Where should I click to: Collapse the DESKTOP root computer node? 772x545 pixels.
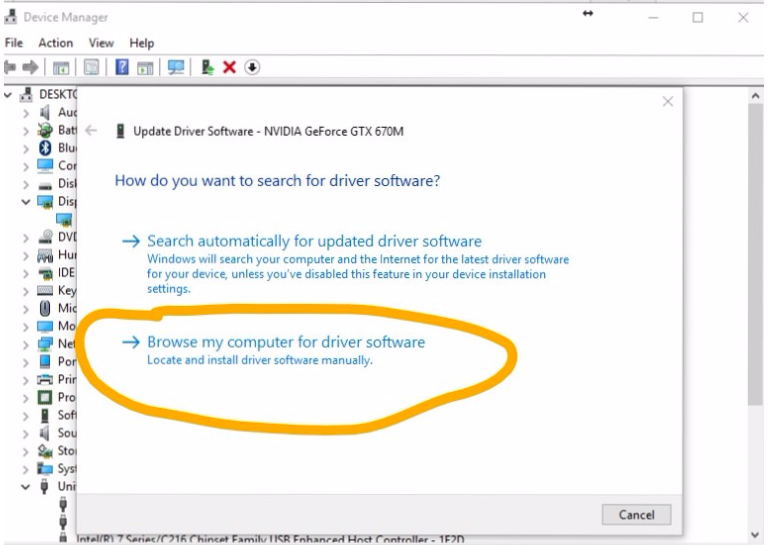8,95
